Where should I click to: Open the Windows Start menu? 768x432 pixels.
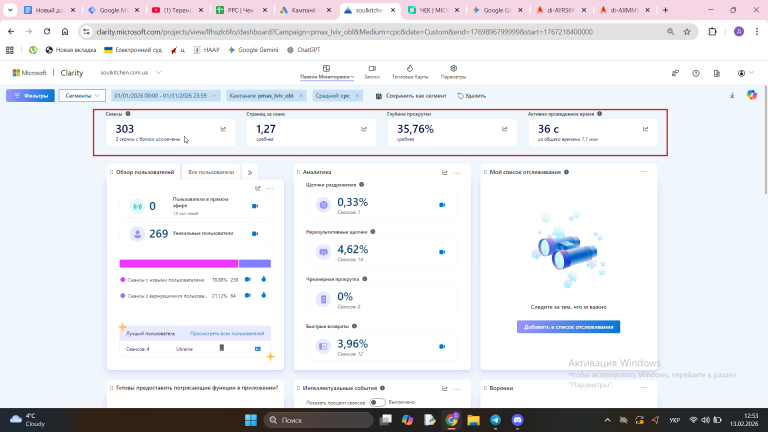pyautogui.click(x=251, y=420)
